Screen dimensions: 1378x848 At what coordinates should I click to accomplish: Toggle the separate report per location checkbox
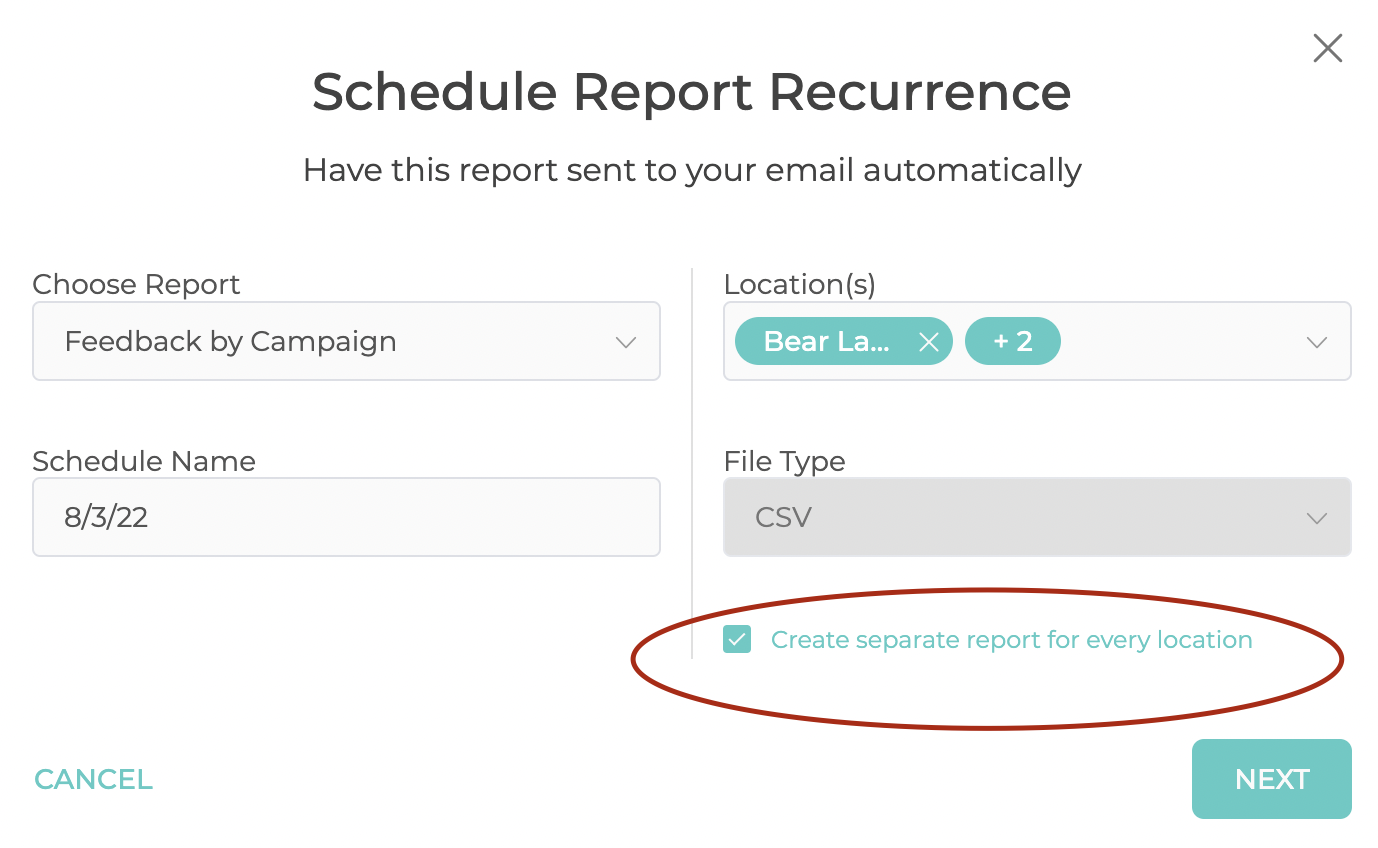click(737, 639)
